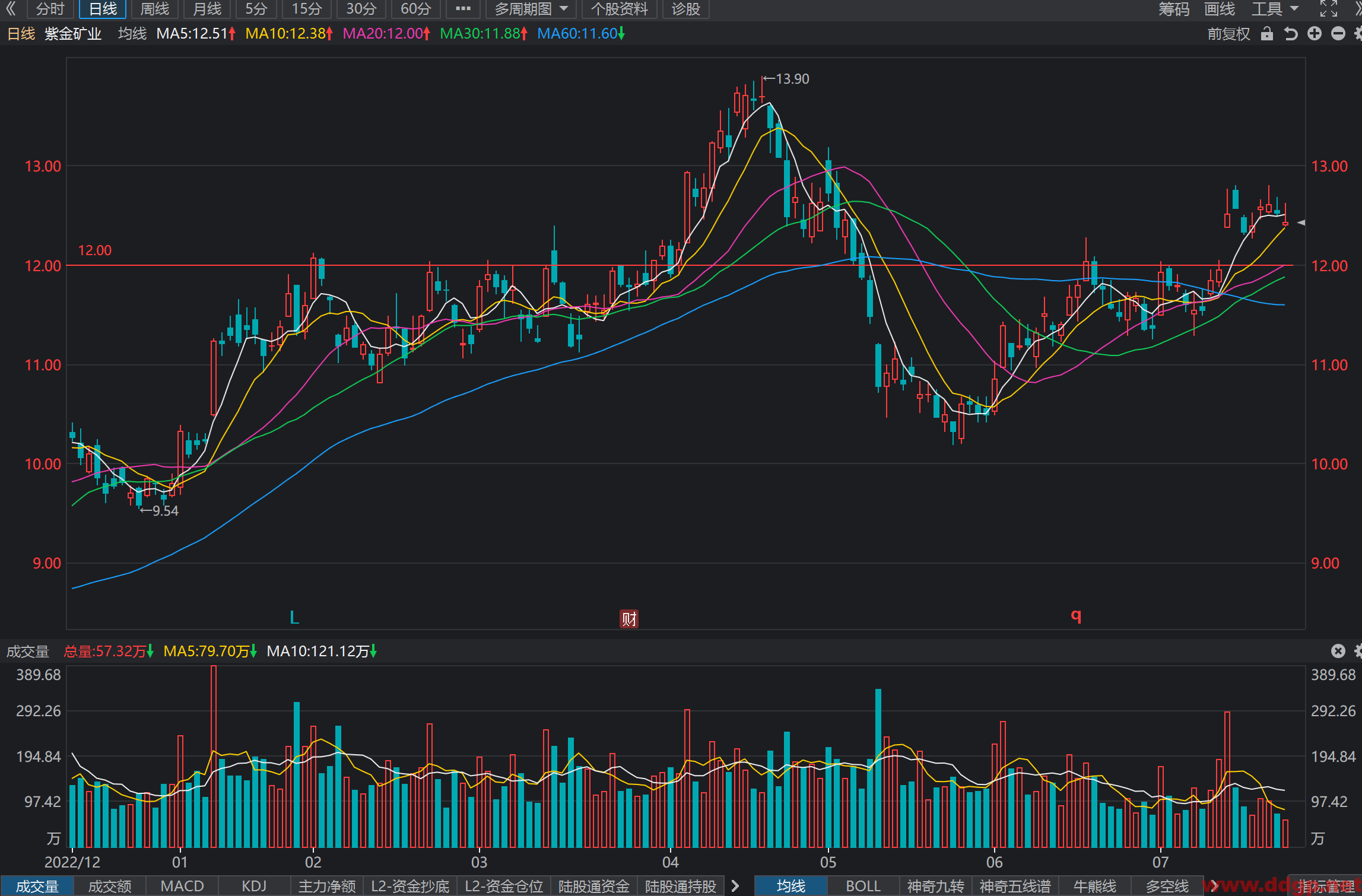Image resolution: width=1362 pixels, height=896 pixels.
Task: Click the undo arrow icon
Action: [1291, 34]
